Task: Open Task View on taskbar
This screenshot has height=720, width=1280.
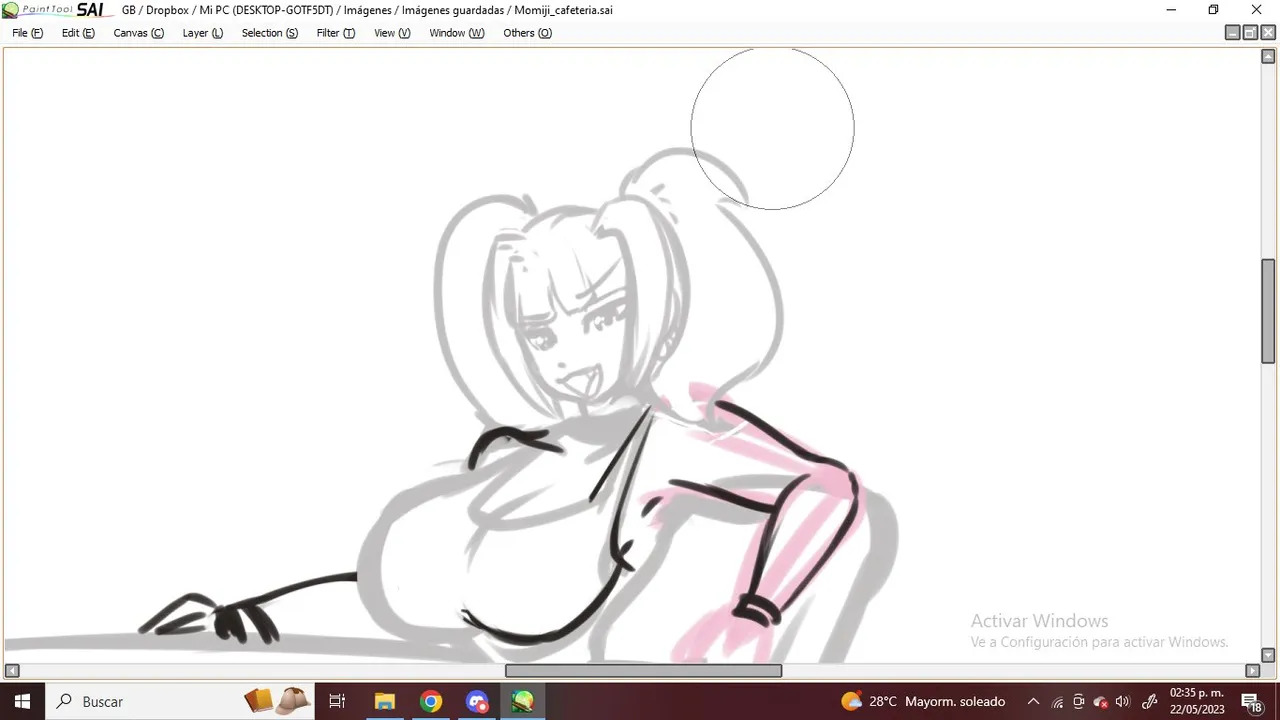Action: (x=337, y=701)
